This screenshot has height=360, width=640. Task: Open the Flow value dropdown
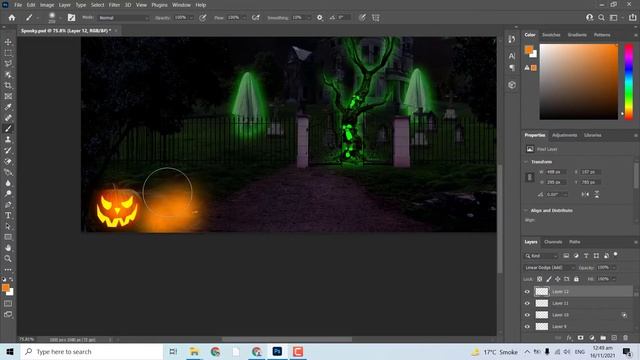pyautogui.click(x=244, y=18)
